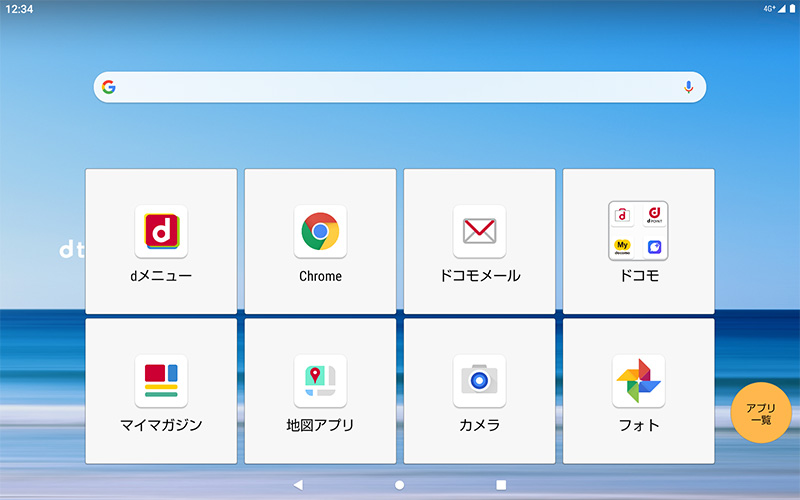Tap the Android back navigation button
This screenshot has height=500, width=800.
click(x=298, y=485)
